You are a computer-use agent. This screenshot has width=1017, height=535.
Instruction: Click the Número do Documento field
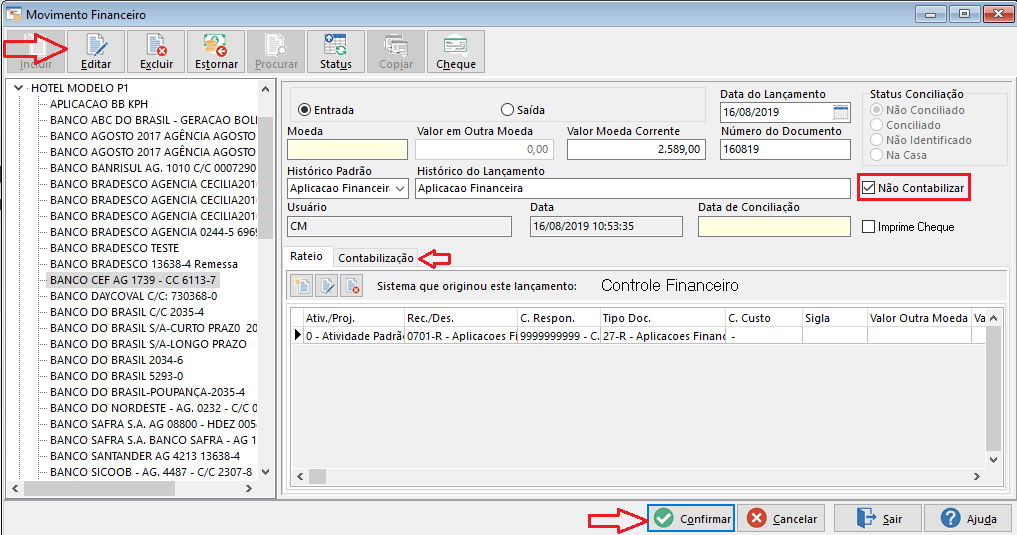click(x=785, y=149)
